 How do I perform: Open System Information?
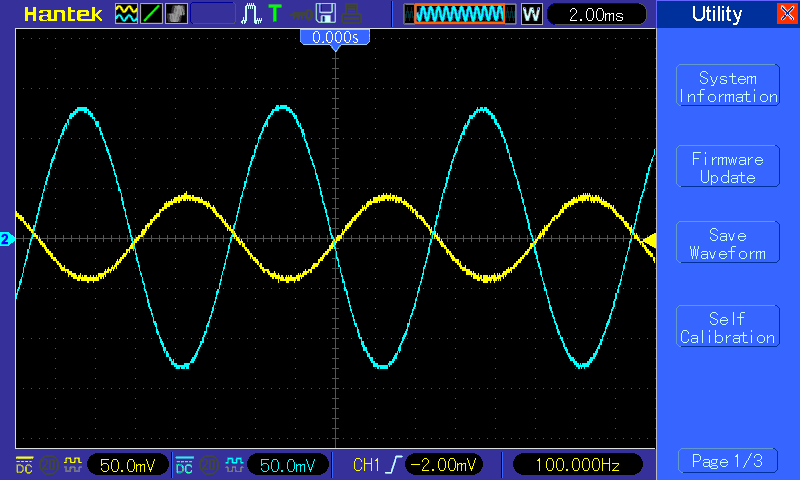pos(728,86)
